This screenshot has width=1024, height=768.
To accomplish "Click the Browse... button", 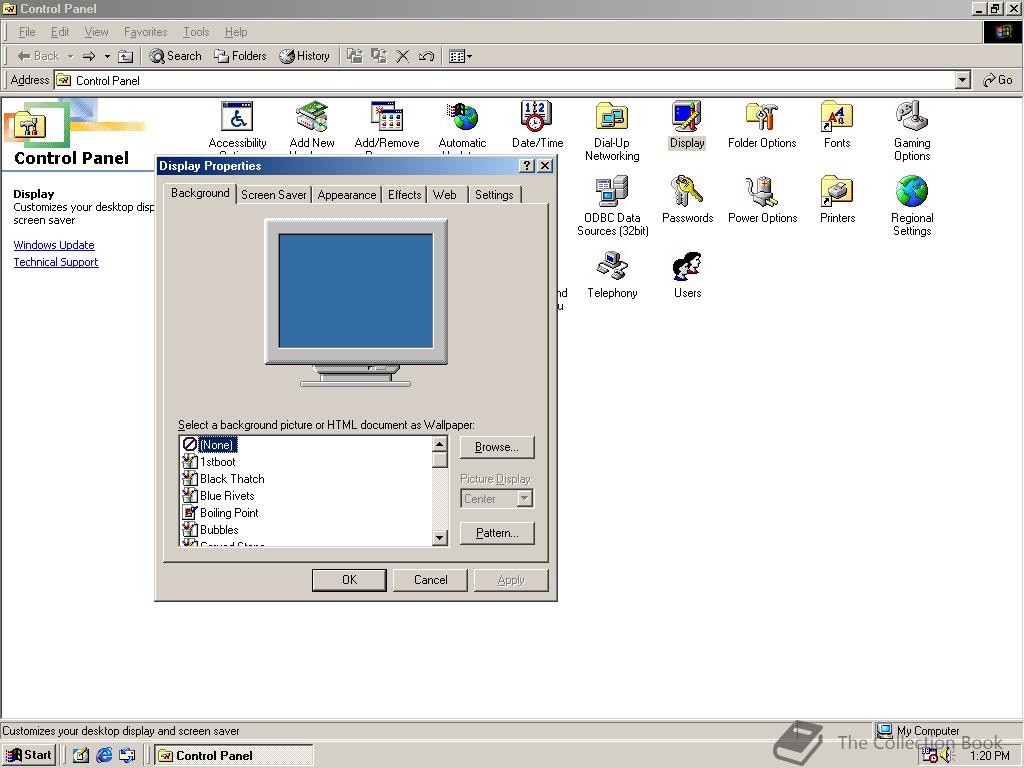I will click(497, 447).
